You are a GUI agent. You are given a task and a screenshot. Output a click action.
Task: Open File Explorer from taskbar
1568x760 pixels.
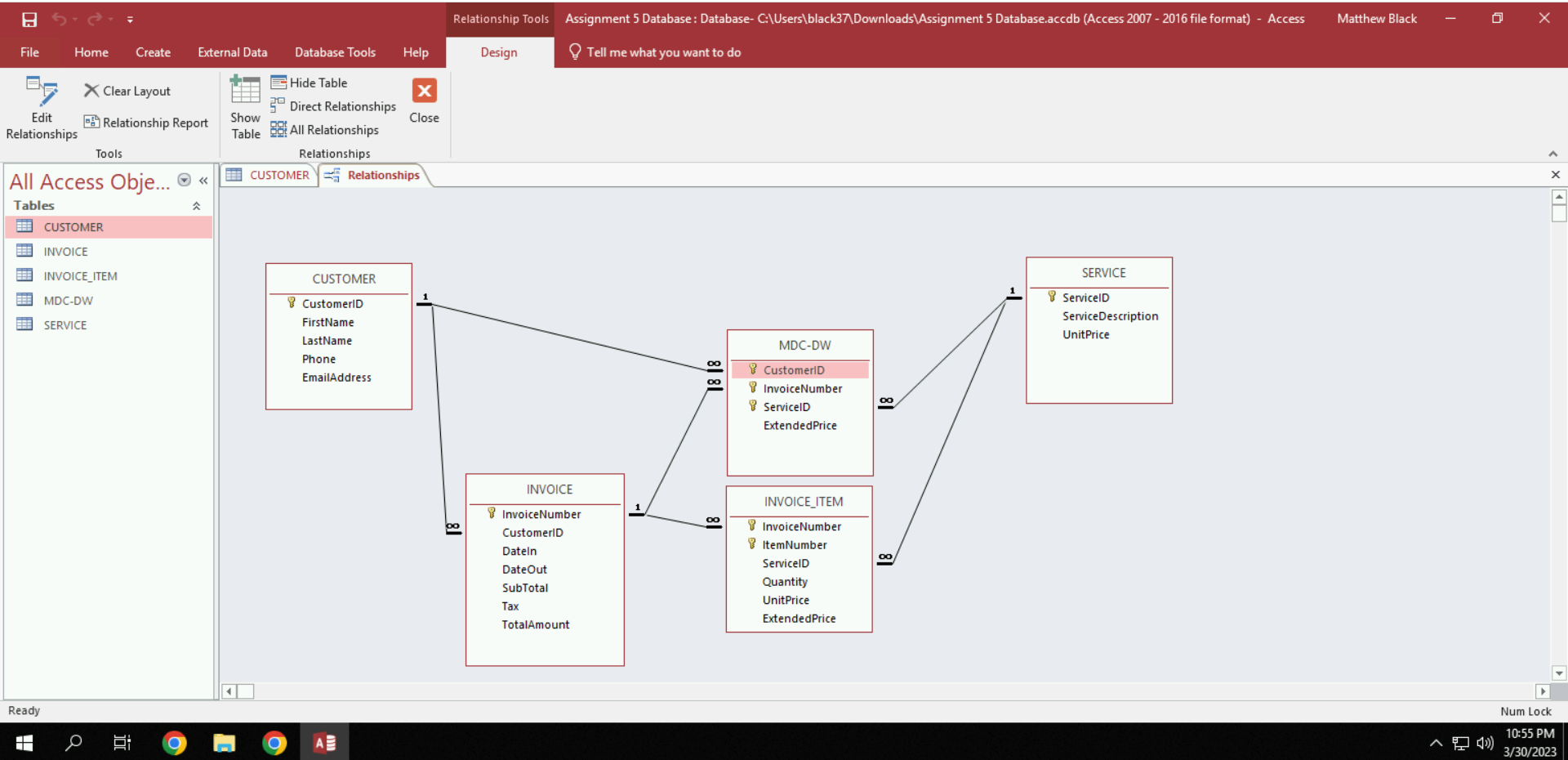224,742
